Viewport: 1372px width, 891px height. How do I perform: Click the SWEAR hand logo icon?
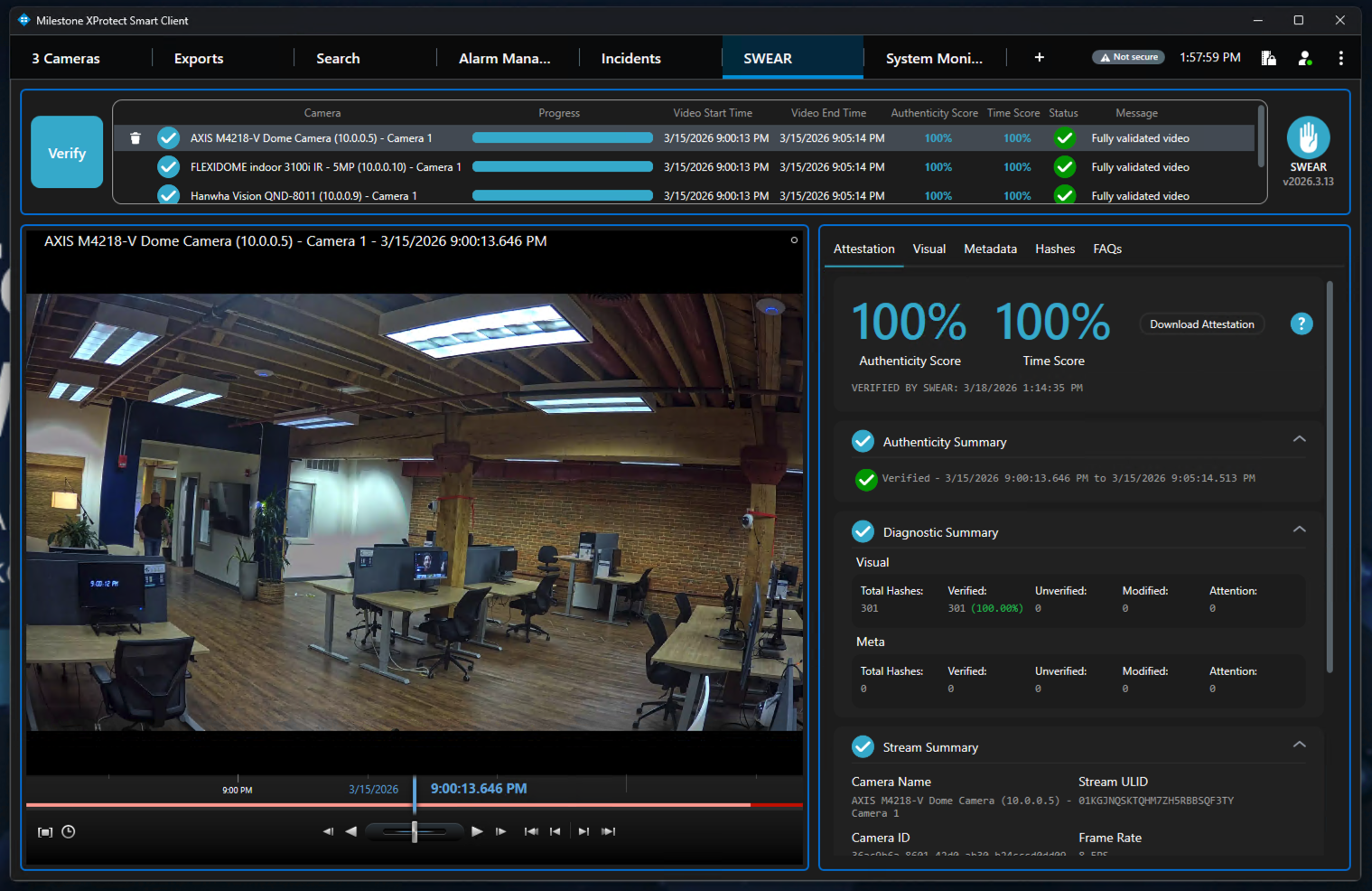[1308, 138]
